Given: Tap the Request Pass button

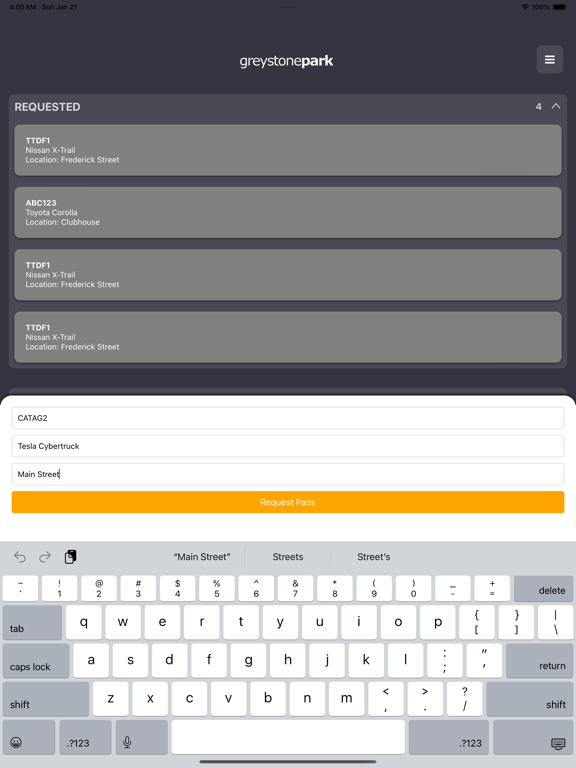Looking at the screenshot, I should (288, 502).
